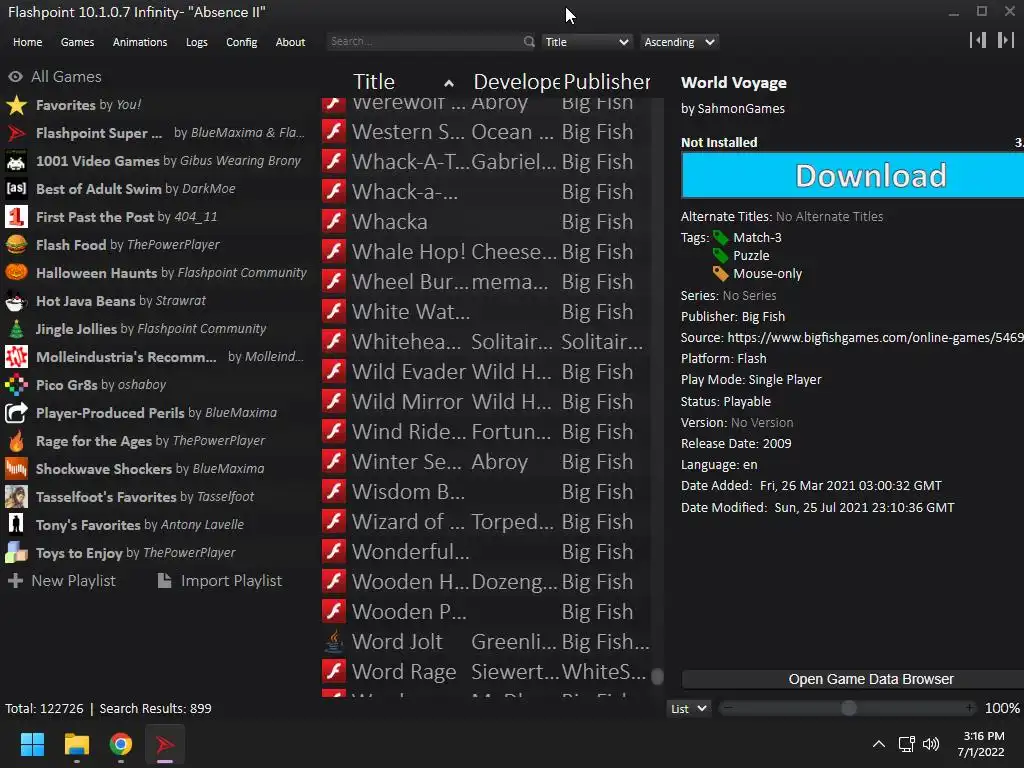This screenshot has width=1024, height=768.
Task: Collapse the right sidebar toggle icon
Action: tap(1006, 40)
